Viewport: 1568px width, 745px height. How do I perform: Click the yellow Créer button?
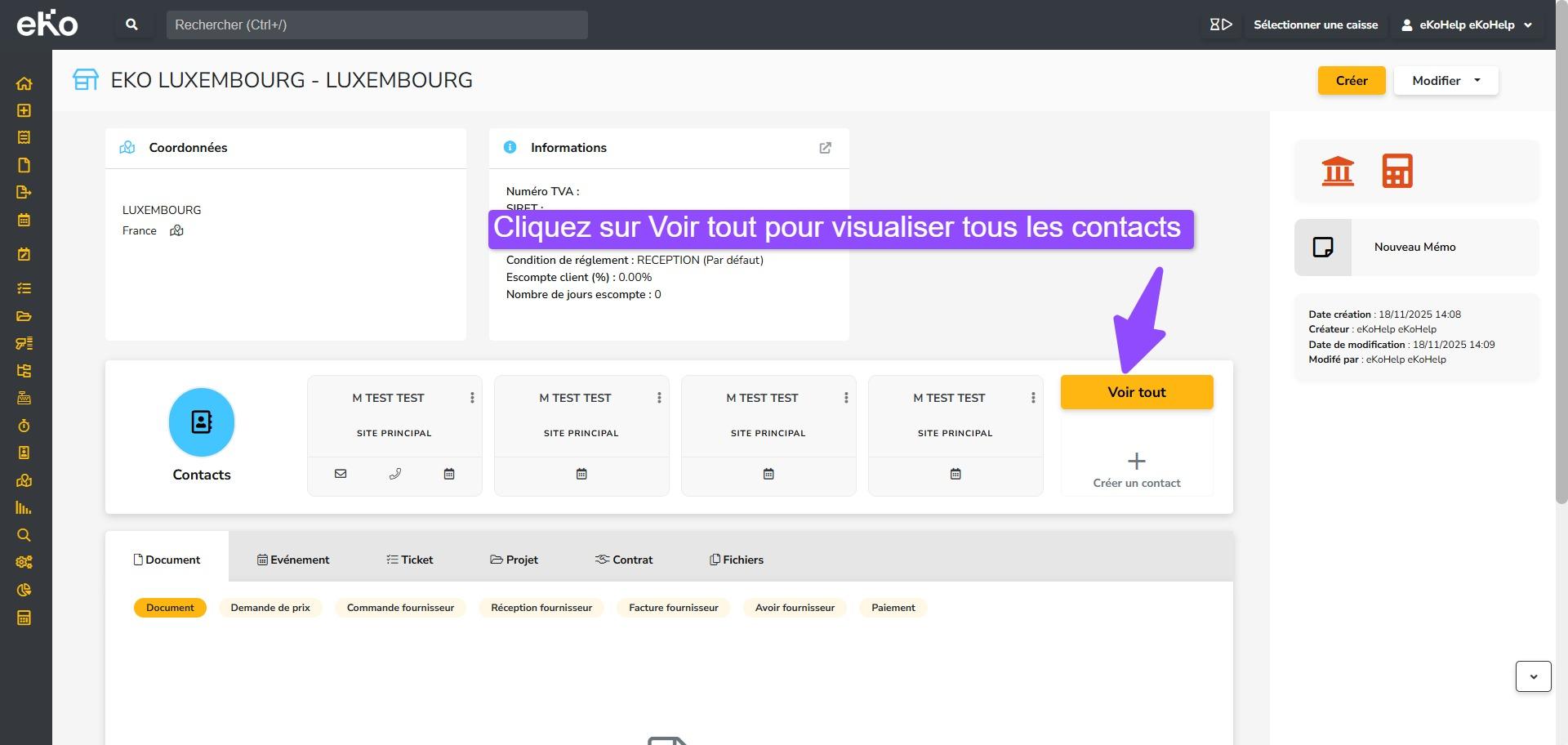tap(1351, 81)
